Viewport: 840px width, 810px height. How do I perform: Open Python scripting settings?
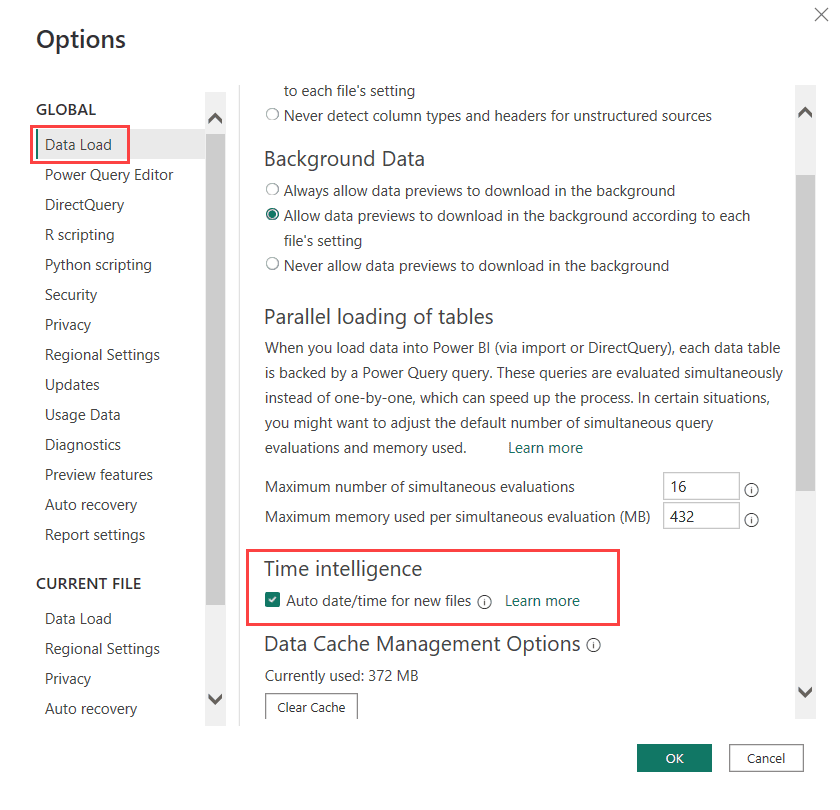click(x=98, y=265)
